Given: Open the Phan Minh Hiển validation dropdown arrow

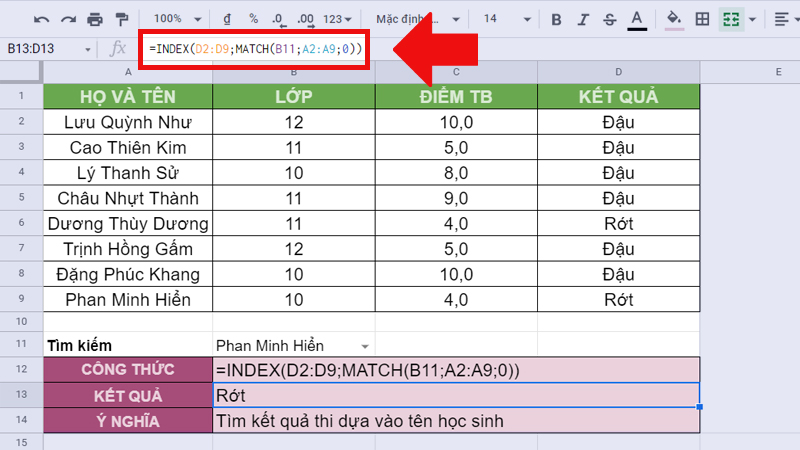Looking at the screenshot, I should [x=365, y=346].
